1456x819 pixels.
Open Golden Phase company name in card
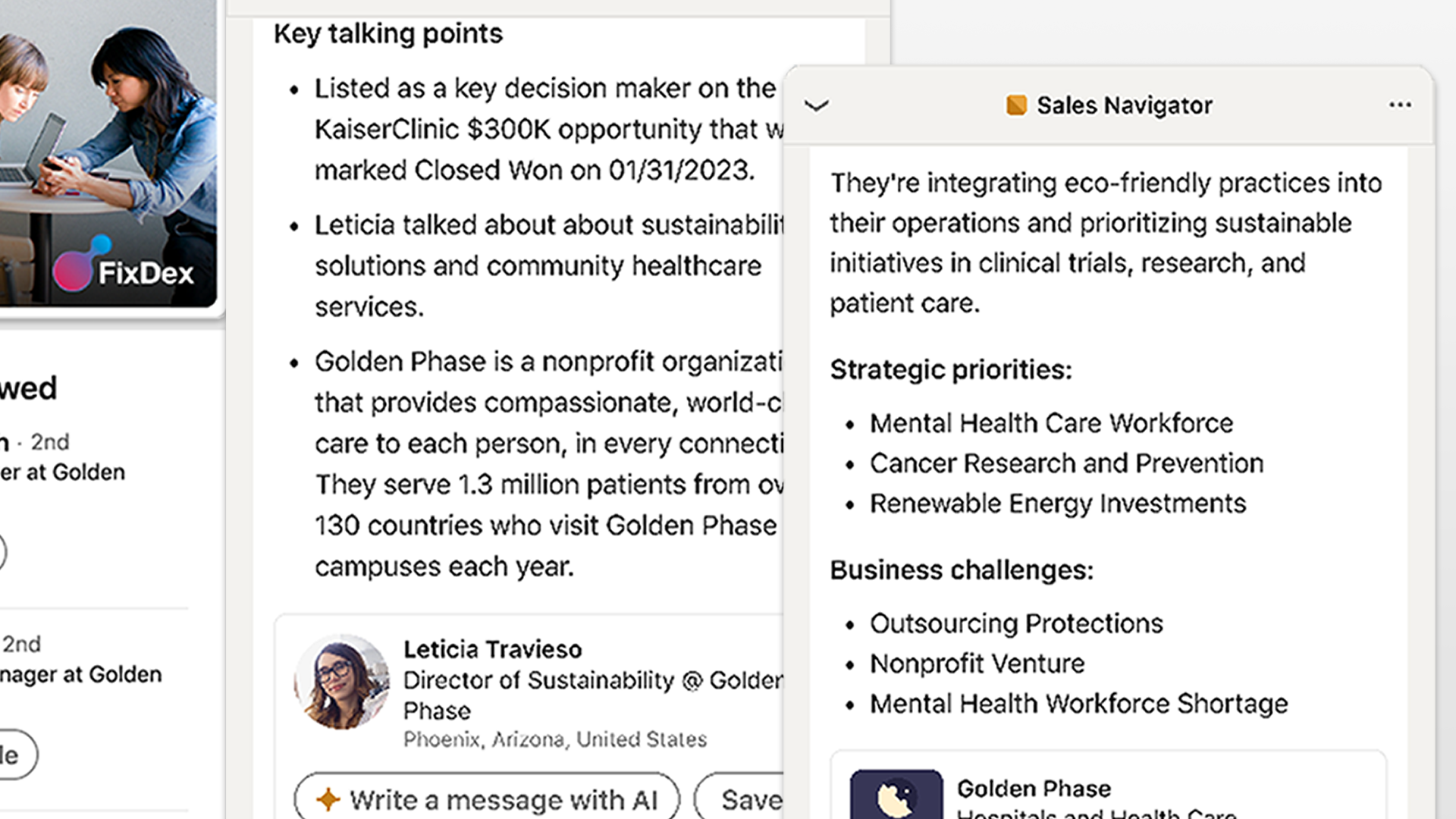tap(1034, 789)
